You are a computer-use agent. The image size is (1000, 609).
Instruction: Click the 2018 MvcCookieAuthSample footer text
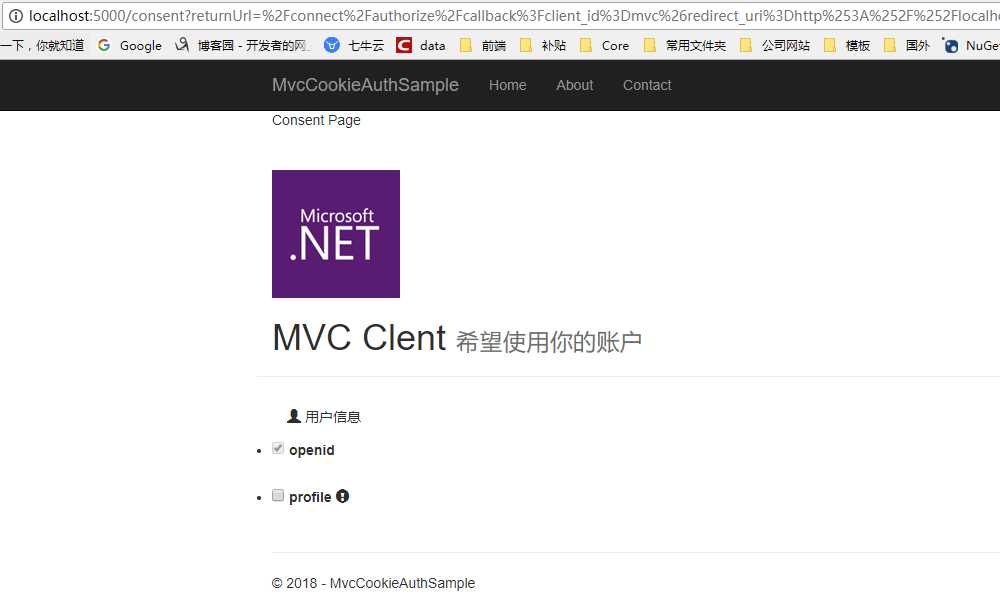pos(374,583)
